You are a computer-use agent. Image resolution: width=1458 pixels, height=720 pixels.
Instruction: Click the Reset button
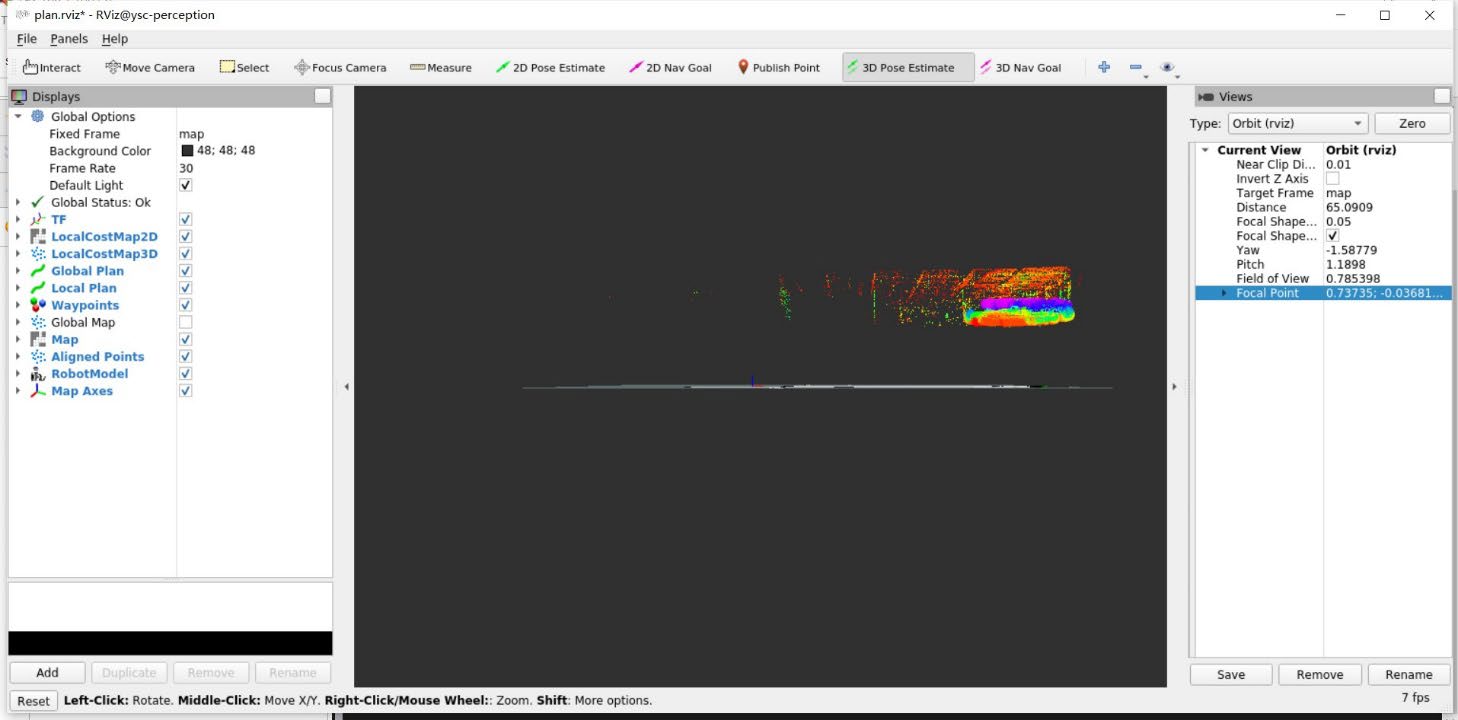click(x=33, y=701)
